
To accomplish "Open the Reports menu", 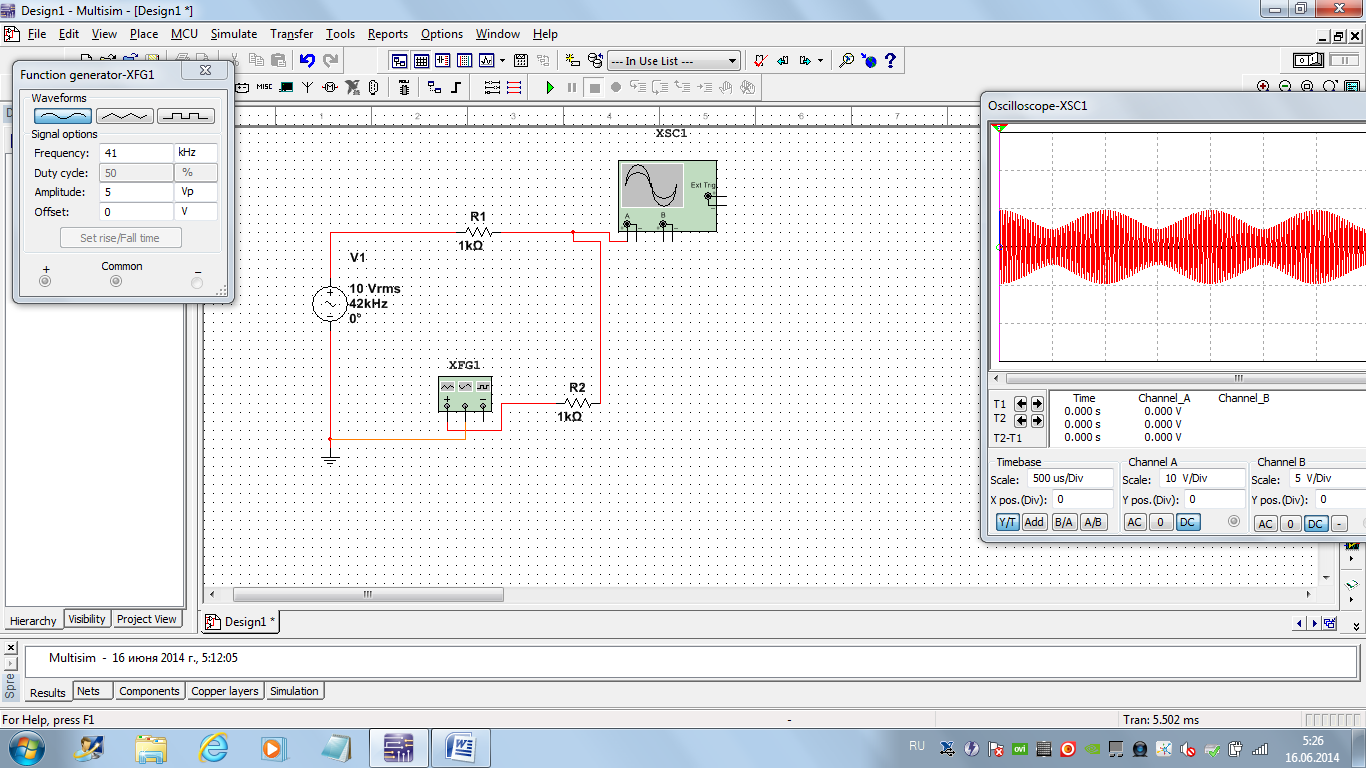I will [x=388, y=34].
